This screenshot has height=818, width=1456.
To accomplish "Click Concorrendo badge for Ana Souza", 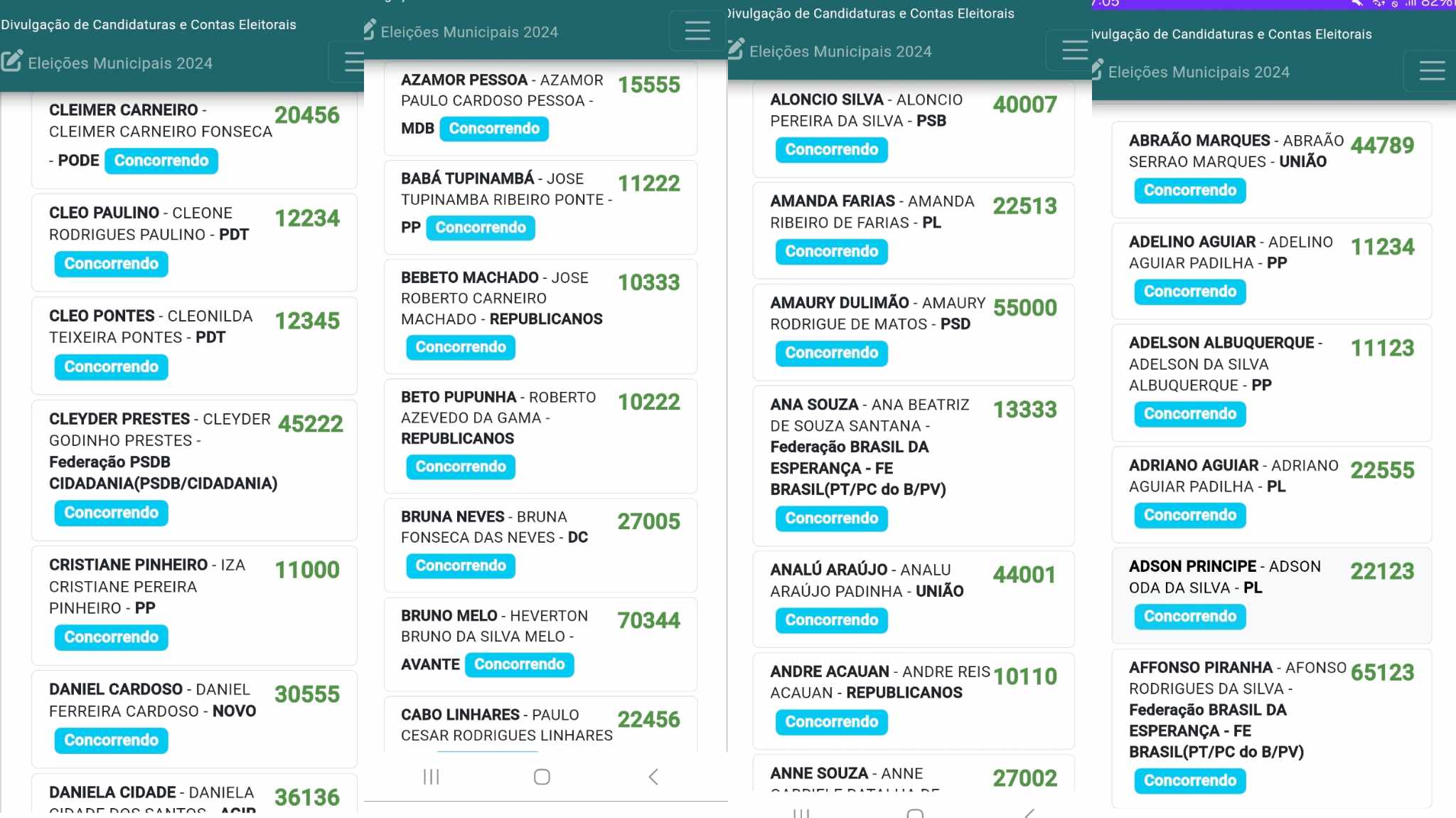I will [x=831, y=519].
